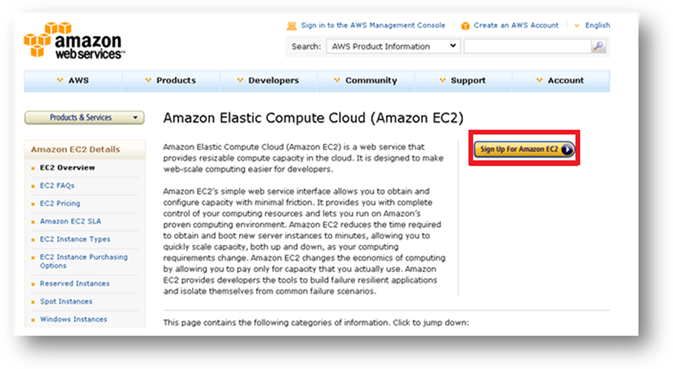Open the AWS Product Information search dropdown
Image resolution: width=673 pixels, height=369 pixels.
click(393, 46)
